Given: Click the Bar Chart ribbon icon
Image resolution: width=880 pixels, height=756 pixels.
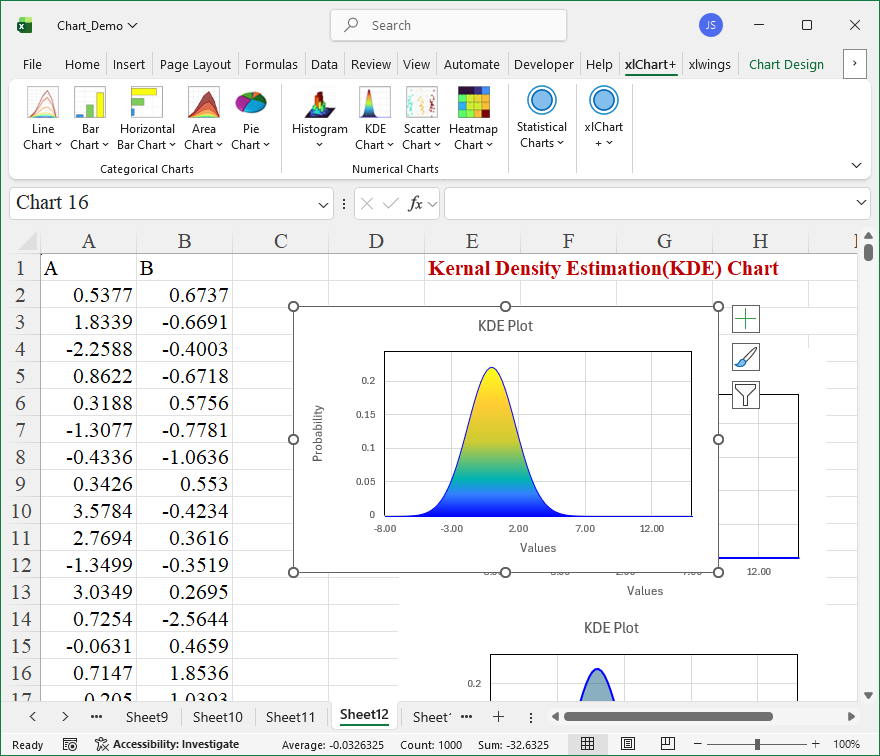Looking at the screenshot, I should pyautogui.click(x=90, y=103).
